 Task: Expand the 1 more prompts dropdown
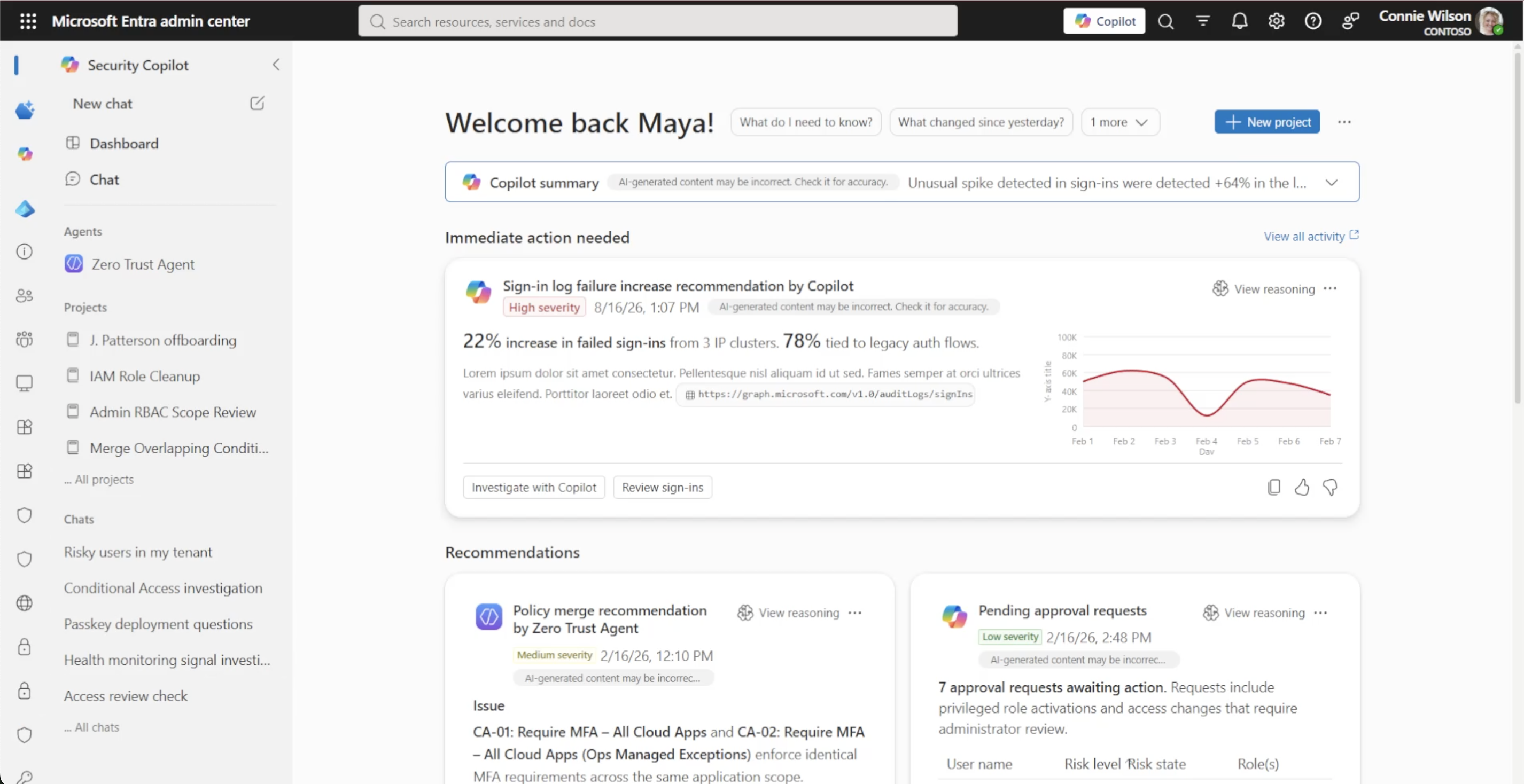point(1119,122)
